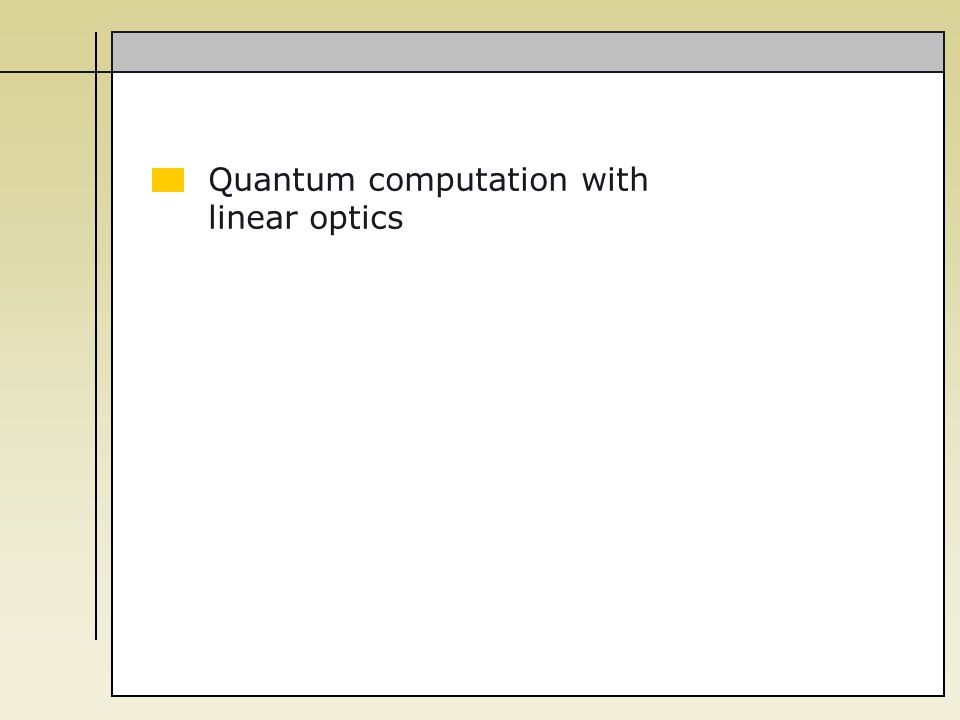960x720 pixels.
Task: Click the bottom border of the white box
Action: (528, 696)
